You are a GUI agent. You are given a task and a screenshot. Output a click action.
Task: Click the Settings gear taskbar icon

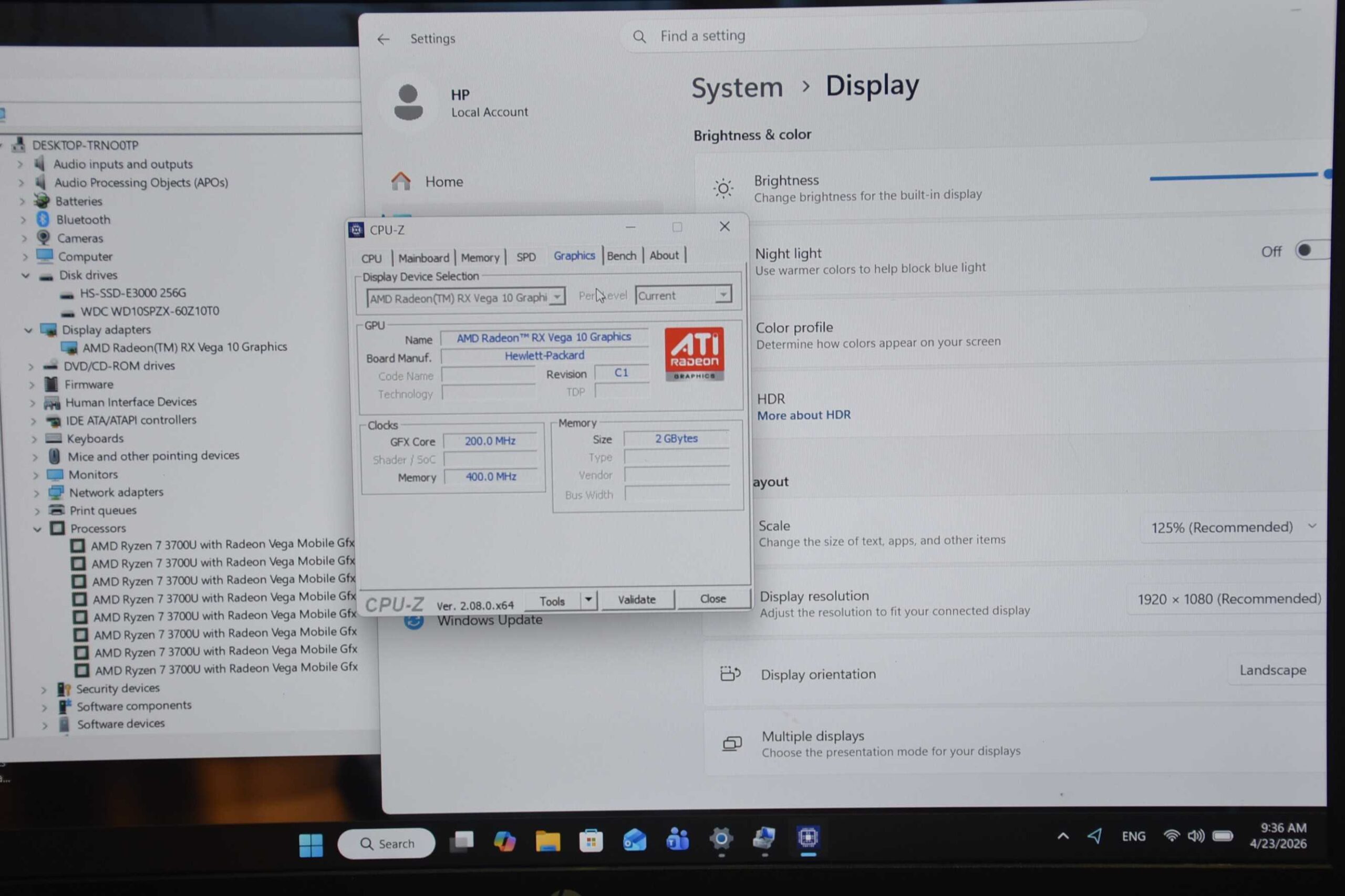tap(721, 839)
